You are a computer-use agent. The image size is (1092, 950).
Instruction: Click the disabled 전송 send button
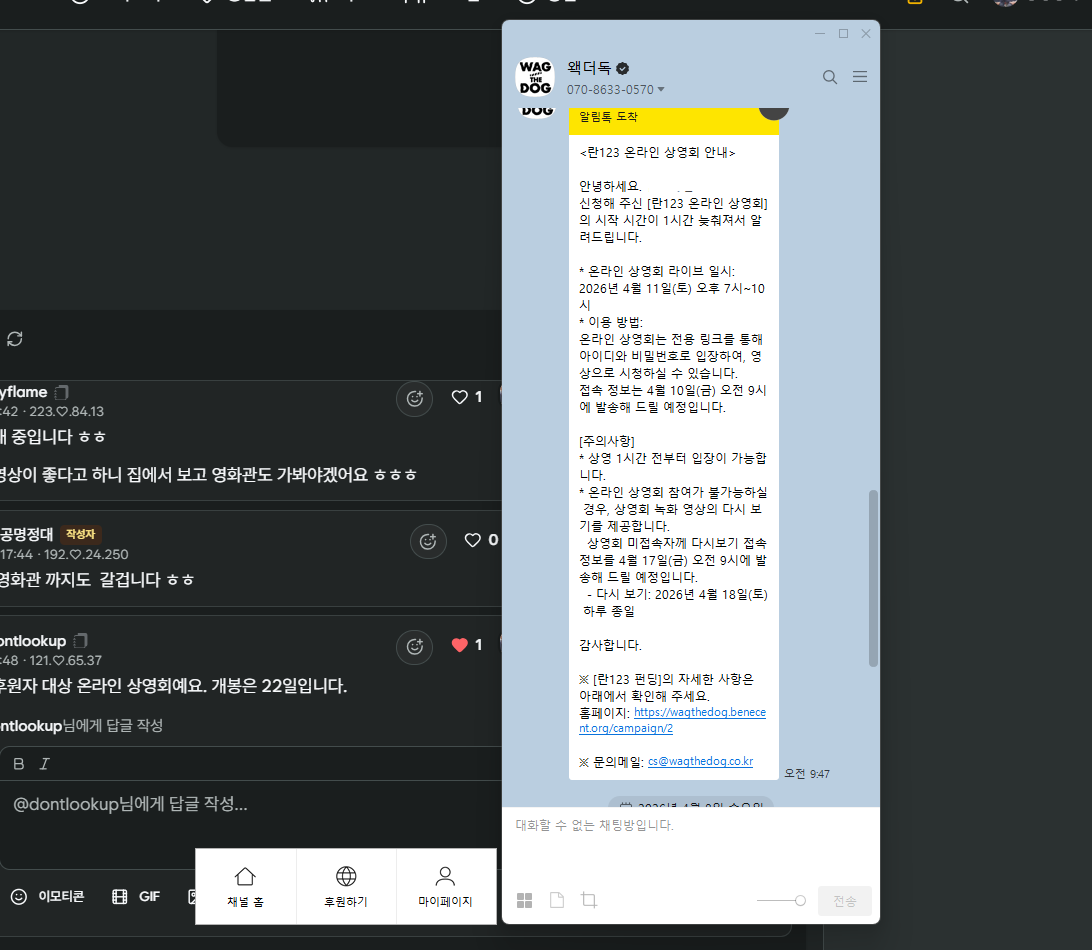click(845, 901)
